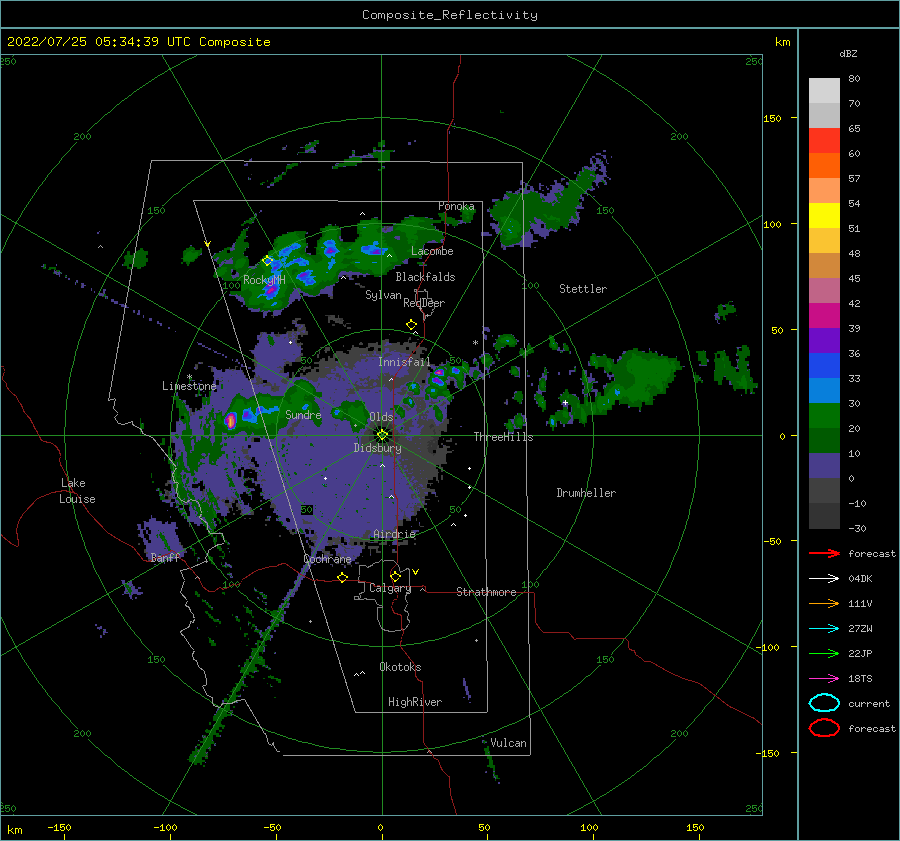Image resolution: width=900 pixels, height=841 pixels.
Task: Click the 'RedDeer' city label
Action: (424, 303)
